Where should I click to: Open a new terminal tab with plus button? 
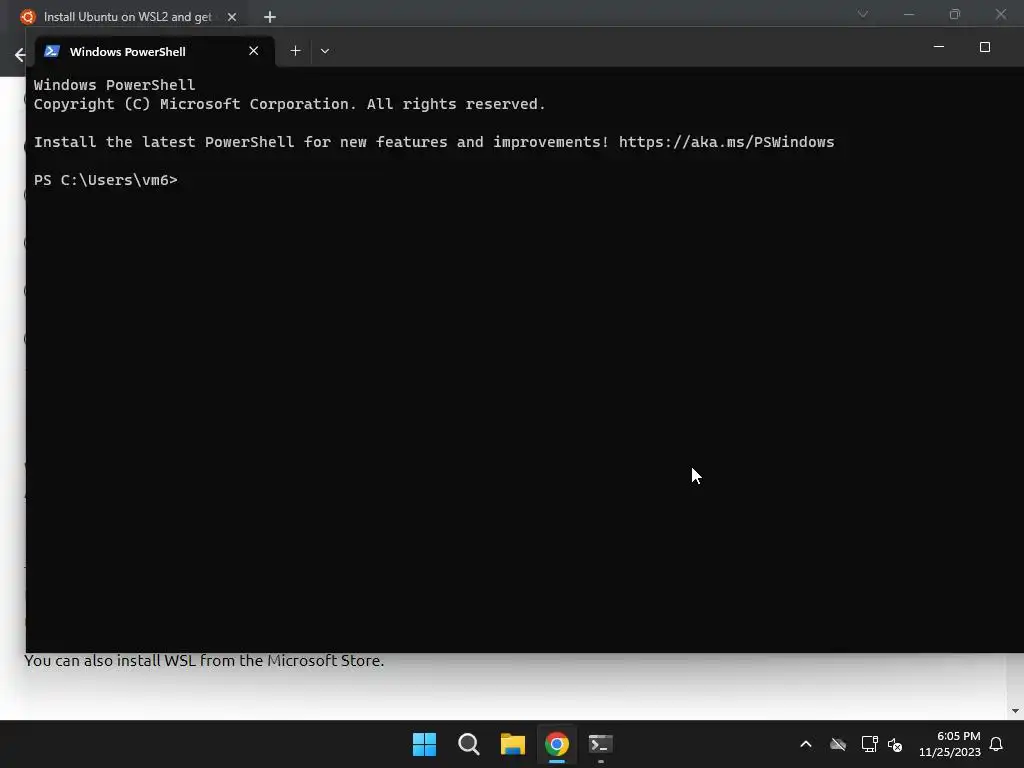point(295,51)
